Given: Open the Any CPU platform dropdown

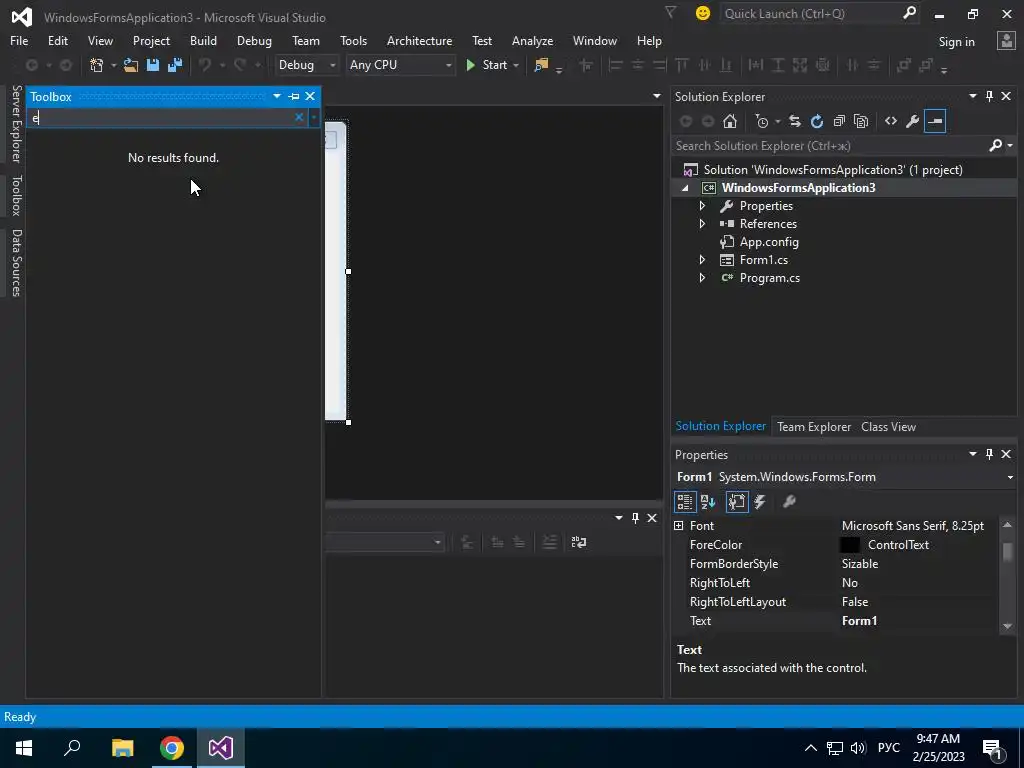Looking at the screenshot, I should 448,65.
